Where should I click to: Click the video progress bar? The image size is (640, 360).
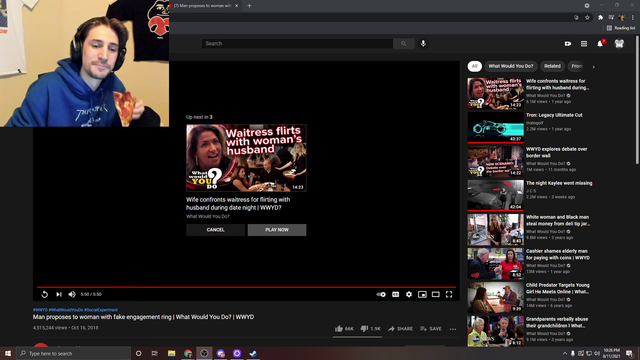[x=246, y=287]
